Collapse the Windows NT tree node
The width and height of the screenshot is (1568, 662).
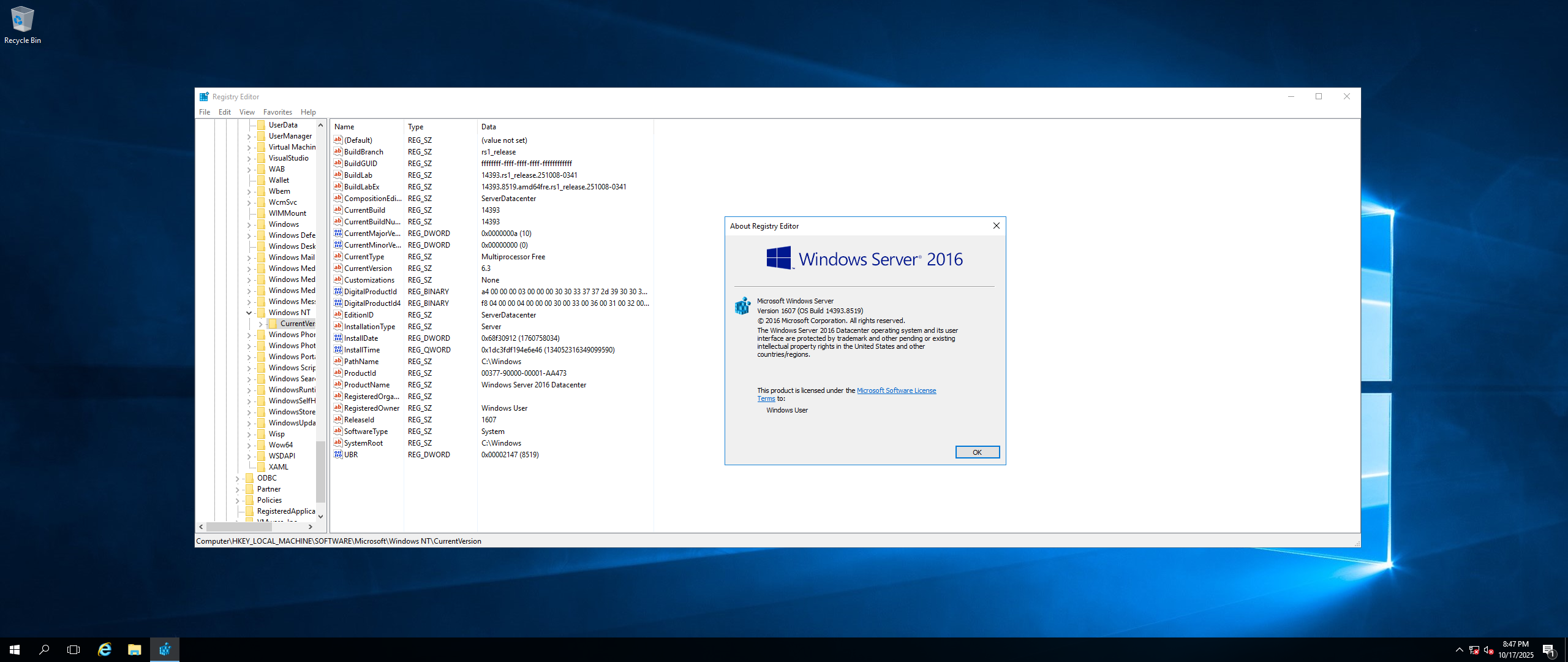249,313
